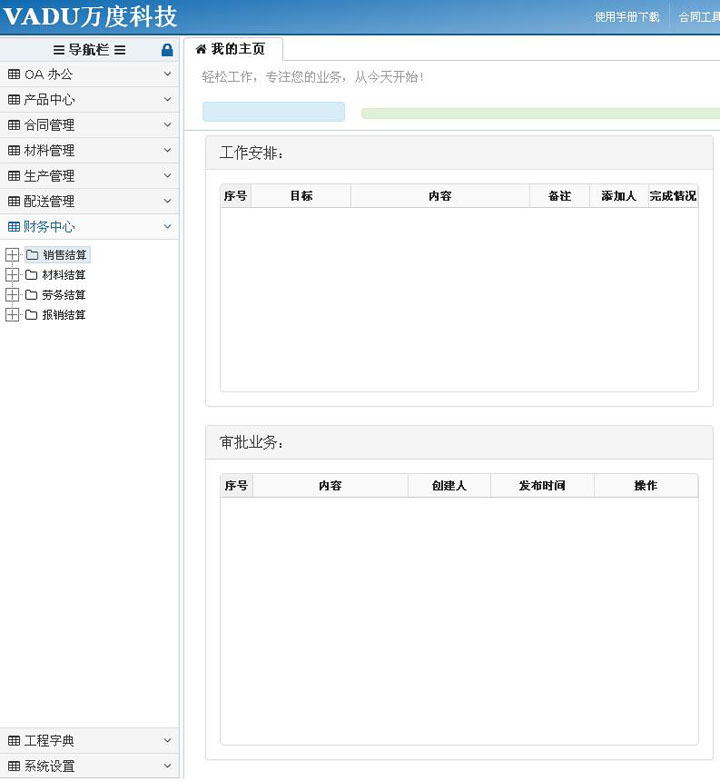Click the folder icon next to 销售结算
Image resolution: width=720 pixels, height=781 pixels.
point(32,255)
